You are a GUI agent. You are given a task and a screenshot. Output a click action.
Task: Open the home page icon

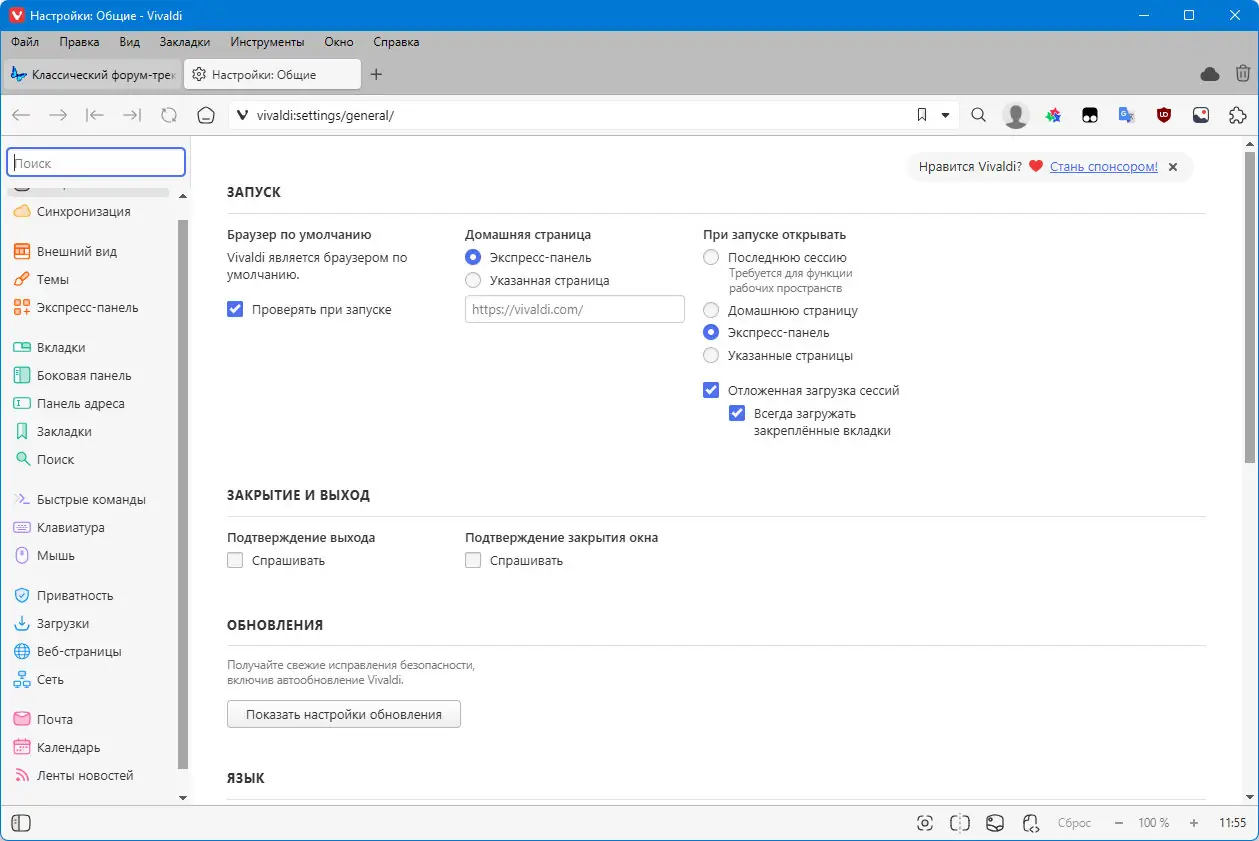[206, 115]
